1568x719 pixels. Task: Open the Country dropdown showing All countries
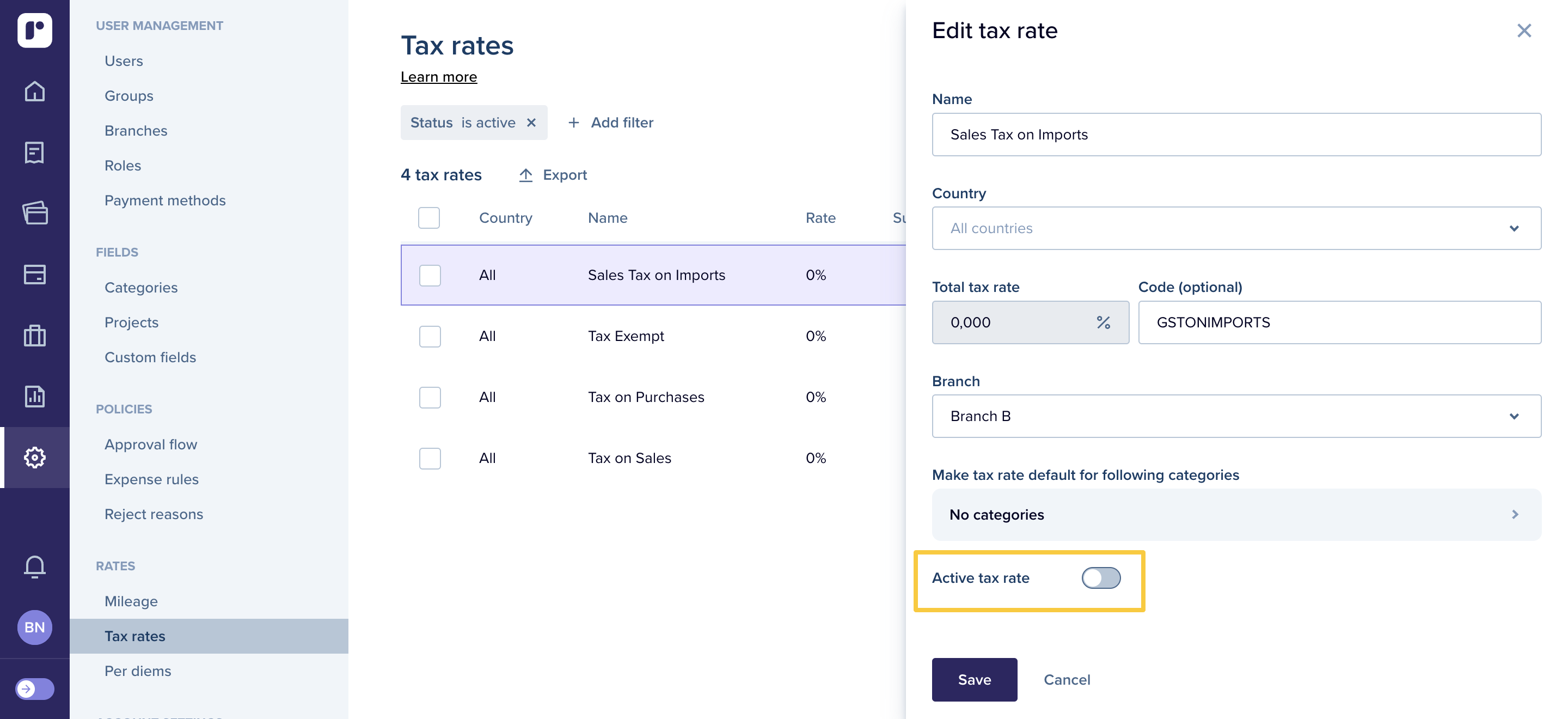[1236, 228]
